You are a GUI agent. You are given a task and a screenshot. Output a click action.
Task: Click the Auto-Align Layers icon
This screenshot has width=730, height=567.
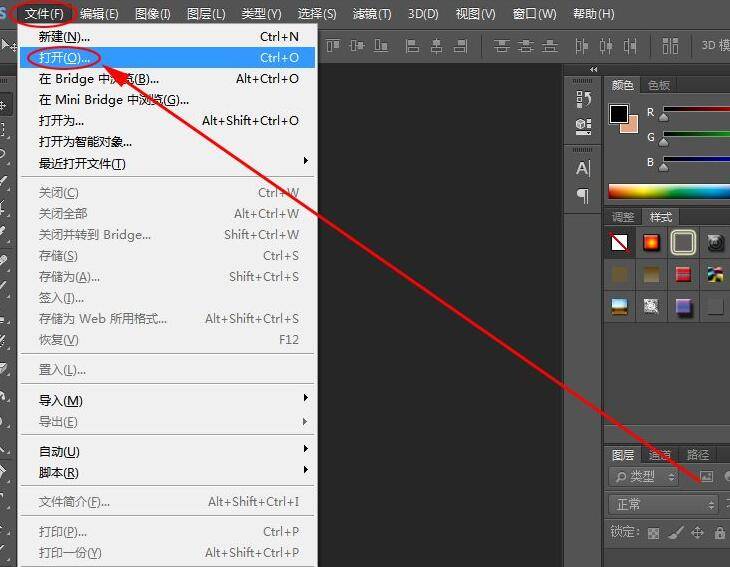click(x=671, y=46)
